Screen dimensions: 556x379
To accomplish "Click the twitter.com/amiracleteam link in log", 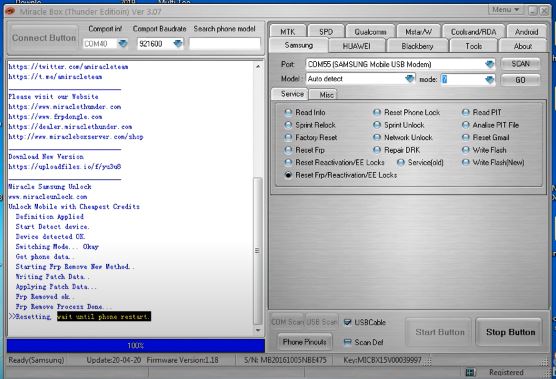I will (x=68, y=67).
